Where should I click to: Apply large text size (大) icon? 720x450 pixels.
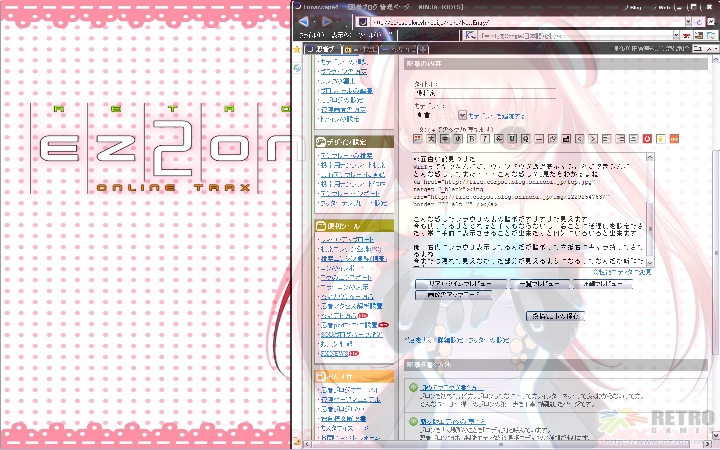(x=431, y=138)
